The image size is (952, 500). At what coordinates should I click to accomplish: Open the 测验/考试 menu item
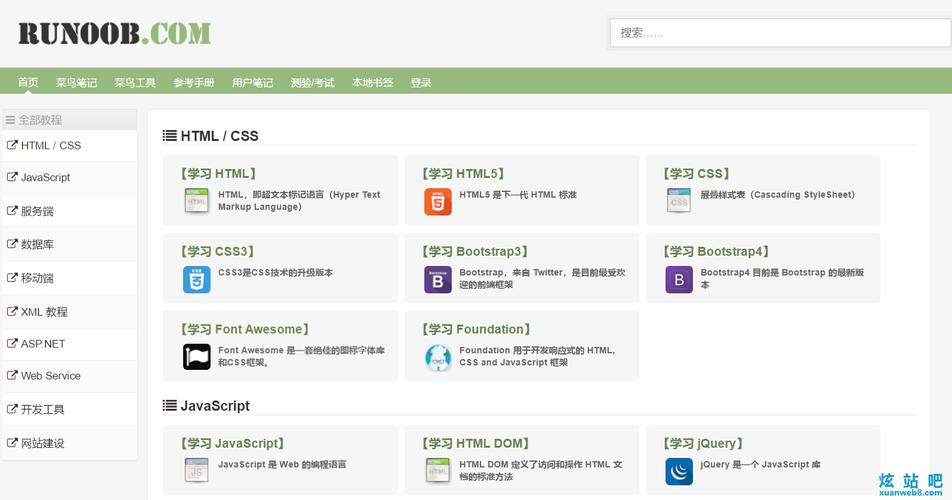click(312, 82)
